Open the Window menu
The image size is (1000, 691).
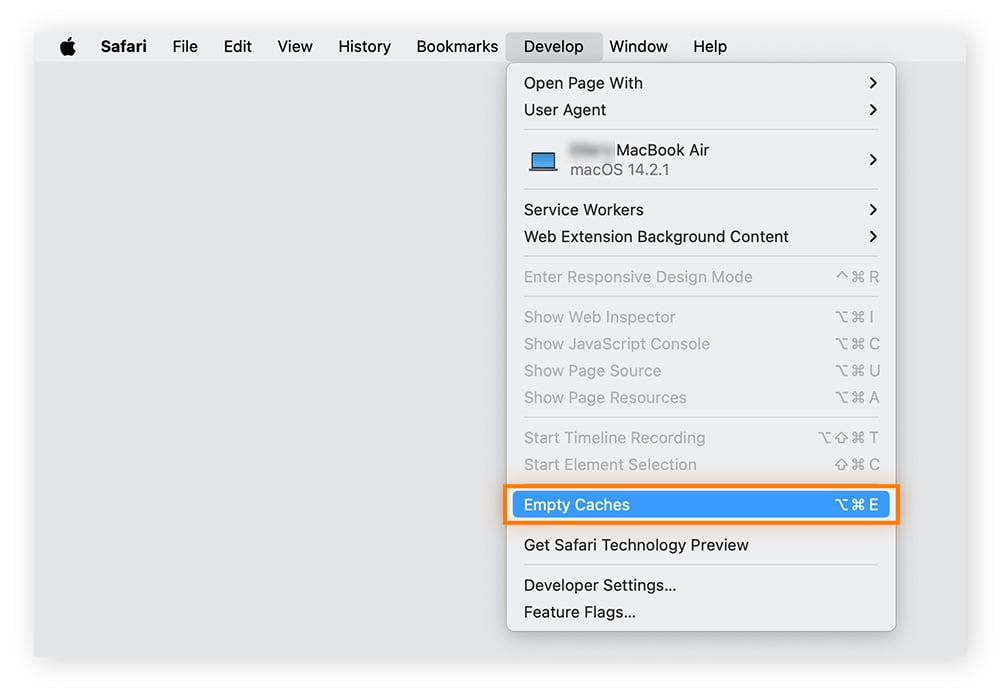[638, 47]
